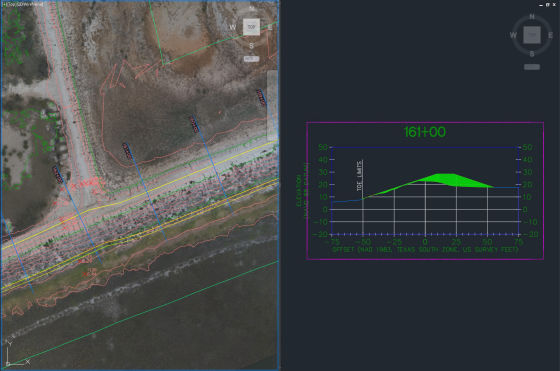Select South on right viewport ViewCube compass
This screenshot has width=560, height=371.
(532, 54)
